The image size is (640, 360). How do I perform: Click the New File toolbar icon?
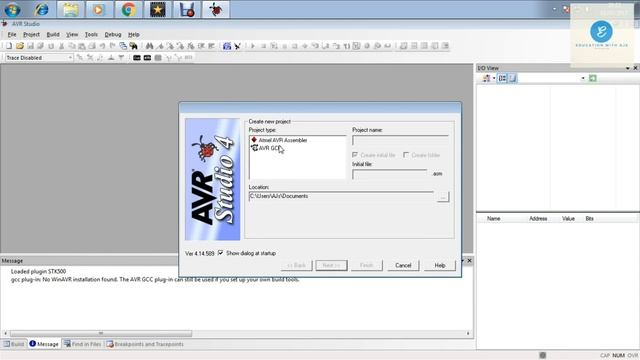[x=9, y=46]
